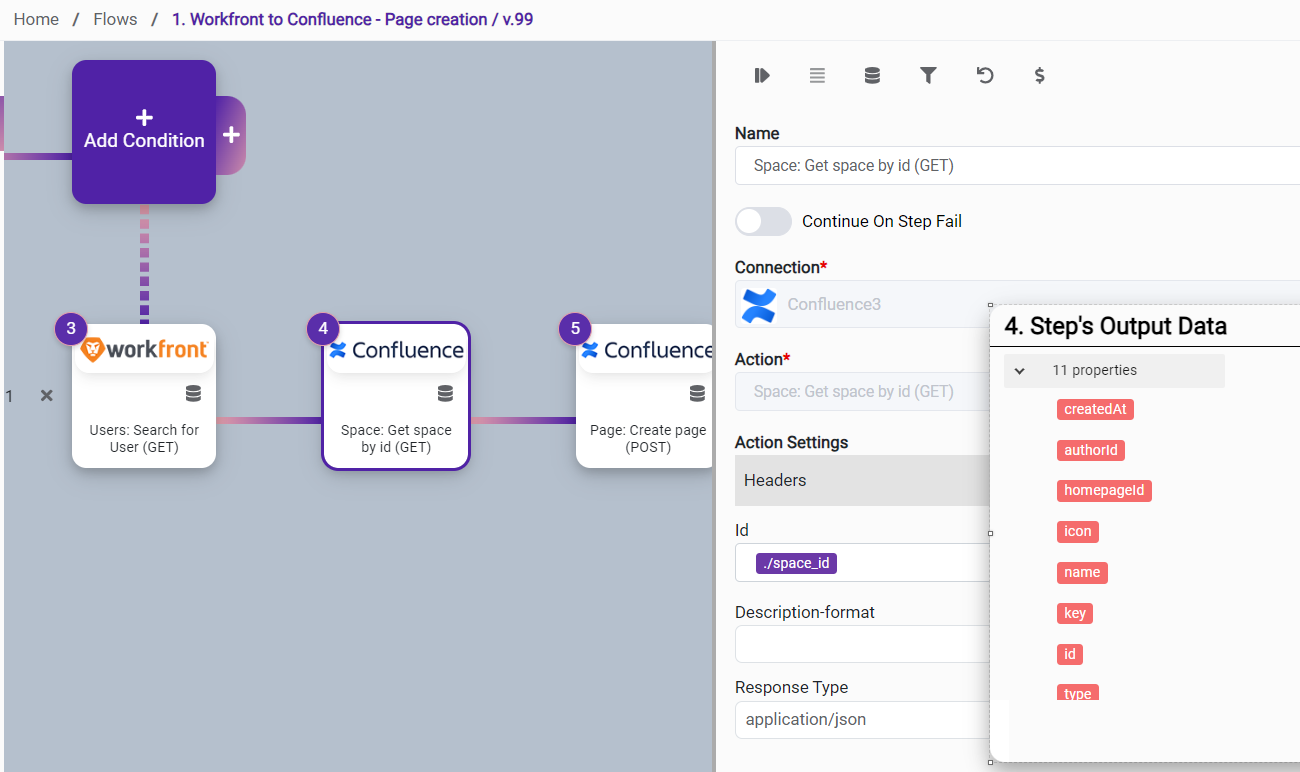
Task: Expand the Headers section
Action: pos(862,480)
